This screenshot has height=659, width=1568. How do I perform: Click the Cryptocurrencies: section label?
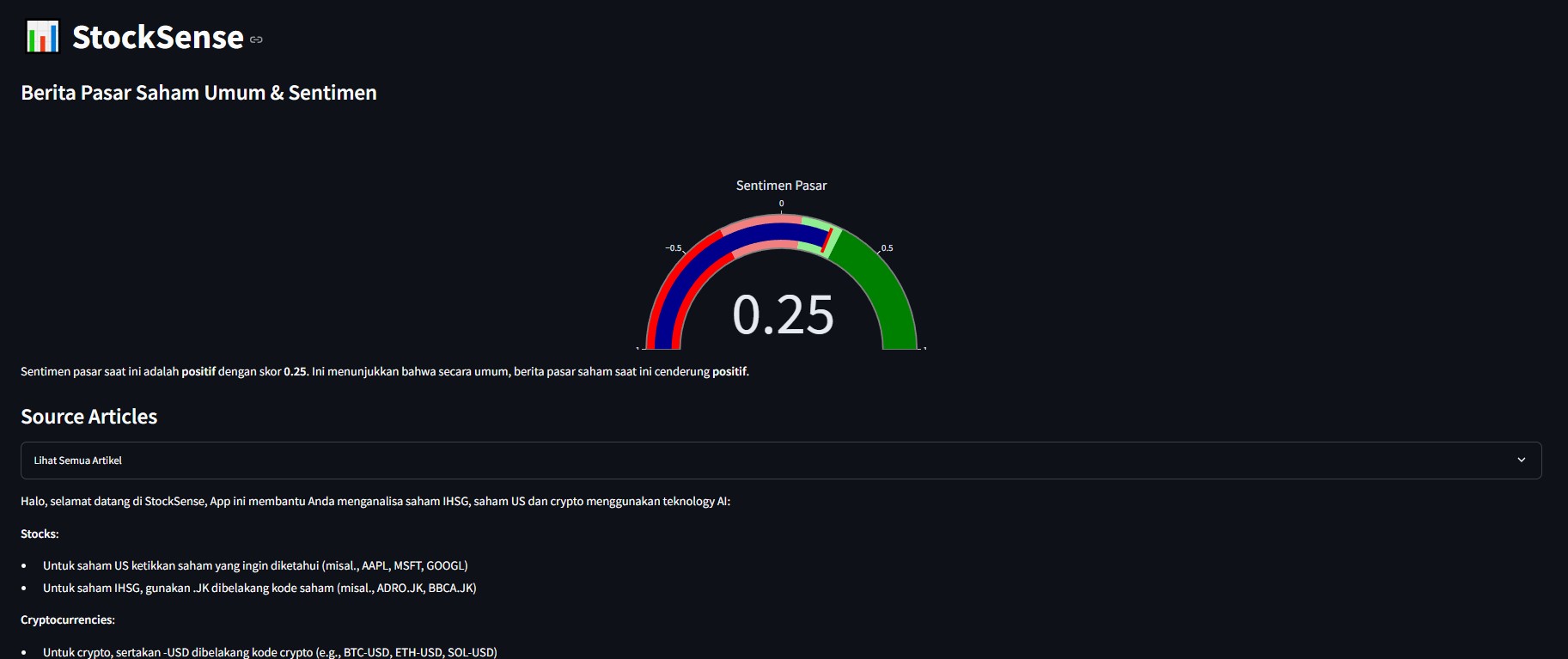click(68, 619)
